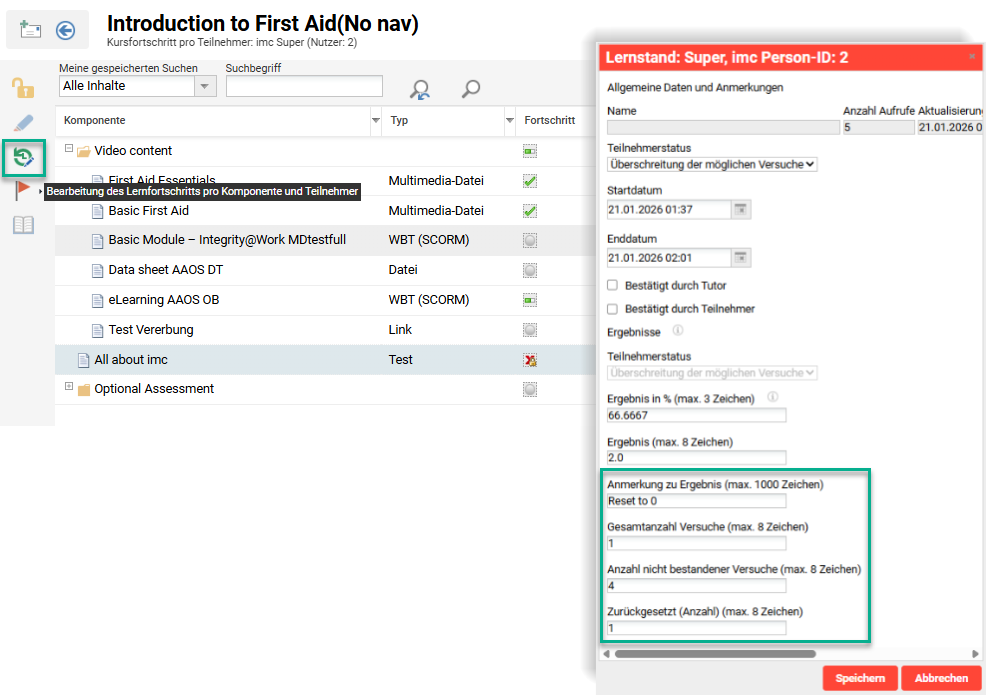
Task: Click the Abbrechen button
Action: pyautogui.click(x=940, y=678)
